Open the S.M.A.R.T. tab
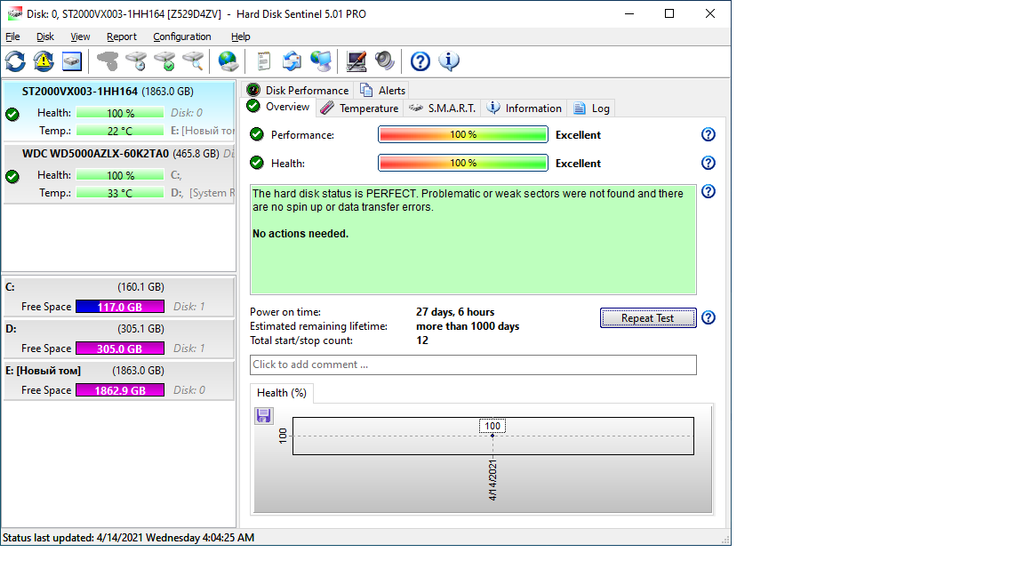 click(x=442, y=108)
